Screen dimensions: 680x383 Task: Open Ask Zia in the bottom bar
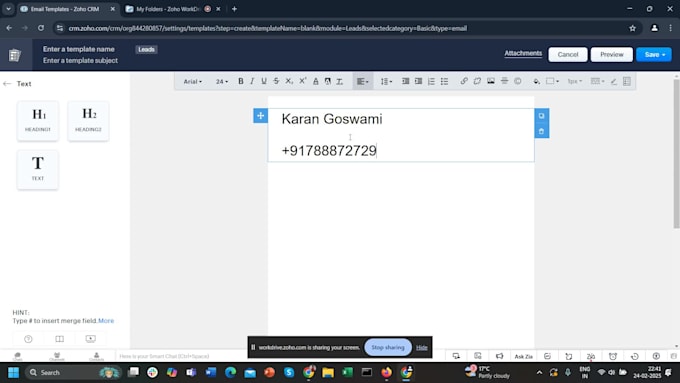[x=523, y=356]
